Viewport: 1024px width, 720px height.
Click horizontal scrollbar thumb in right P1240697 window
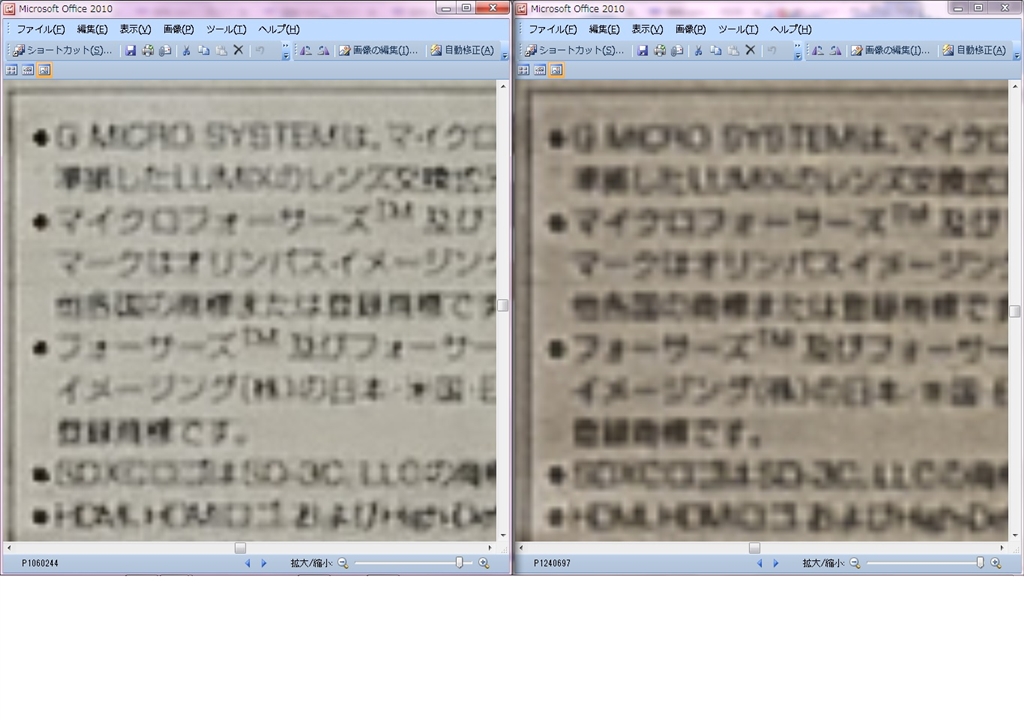[x=754, y=548]
